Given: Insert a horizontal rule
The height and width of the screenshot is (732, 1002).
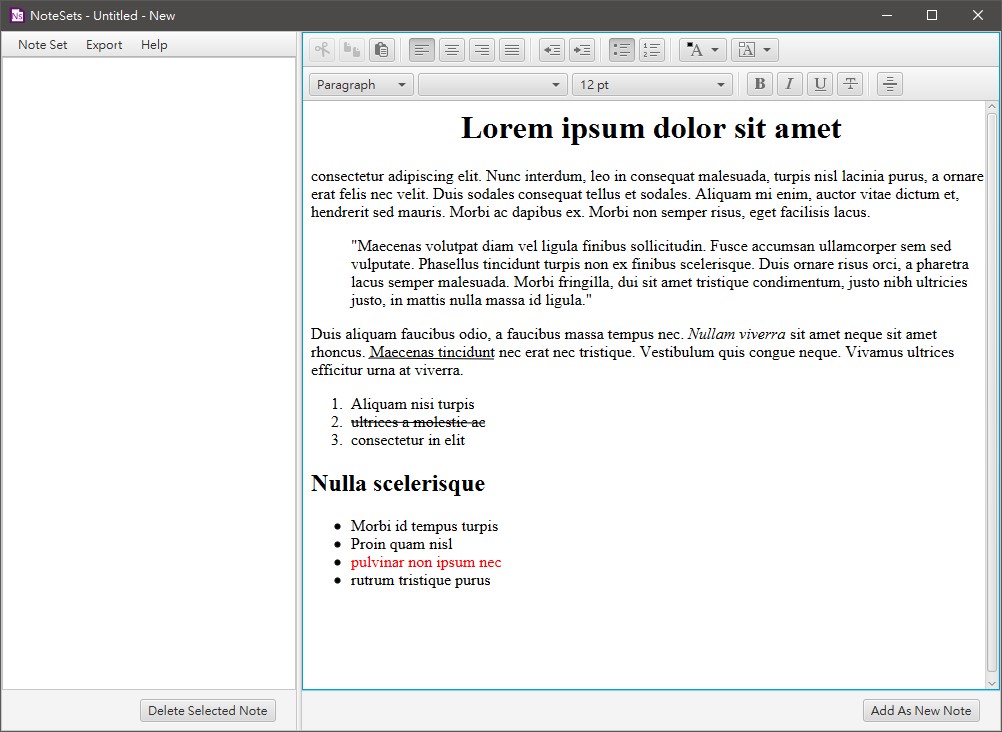Looking at the screenshot, I should click(x=890, y=85).
